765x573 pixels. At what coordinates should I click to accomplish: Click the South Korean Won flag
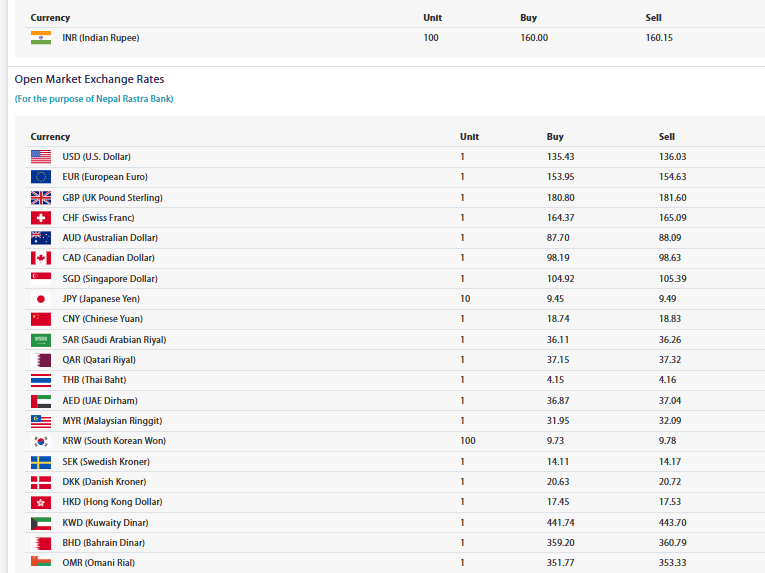pyautogui.click(x=41, y=441)
